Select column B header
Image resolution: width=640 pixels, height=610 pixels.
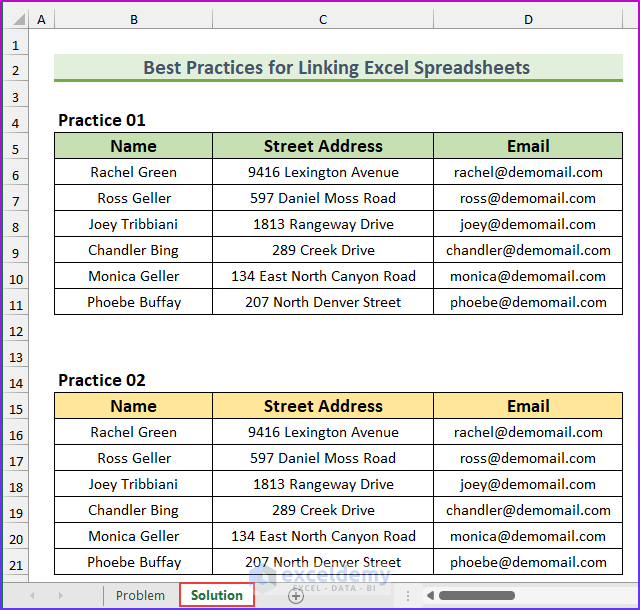(x=133, y=19)
